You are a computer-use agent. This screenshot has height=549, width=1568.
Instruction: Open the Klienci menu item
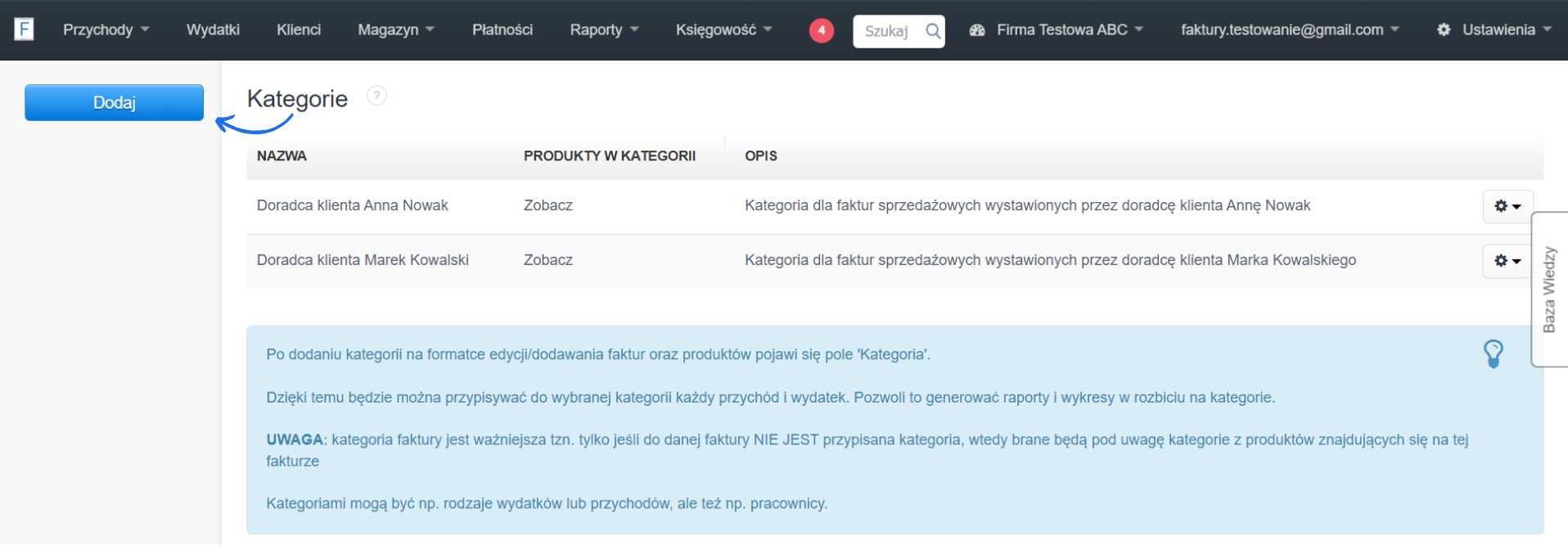point(299,29)
